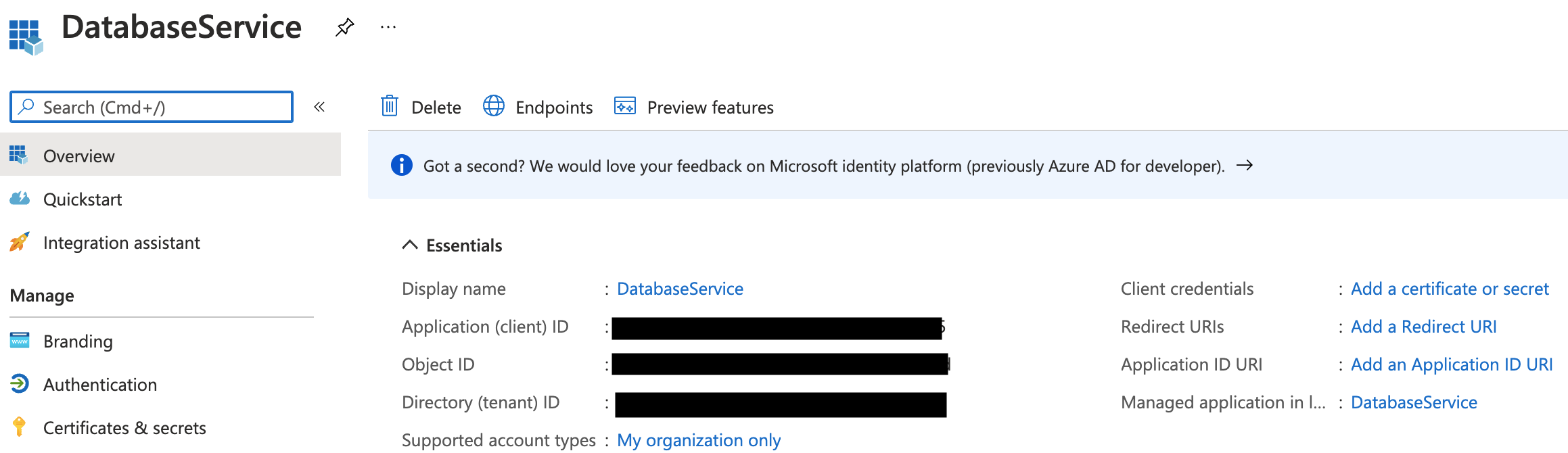Click the info icon in feedback banner

pyautogui.click(x=402, y=165)
